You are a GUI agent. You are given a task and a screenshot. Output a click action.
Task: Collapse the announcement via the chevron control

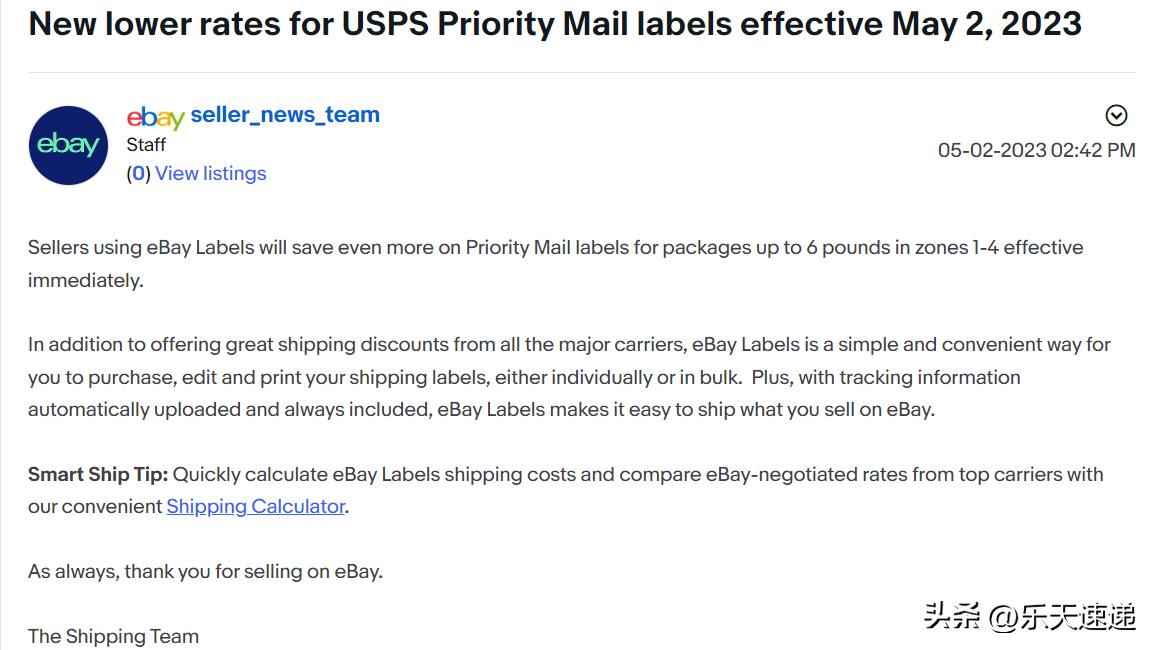[x=1116, y=115]
